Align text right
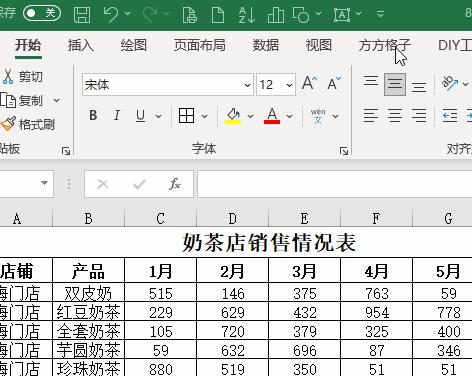 click(419, 116)
